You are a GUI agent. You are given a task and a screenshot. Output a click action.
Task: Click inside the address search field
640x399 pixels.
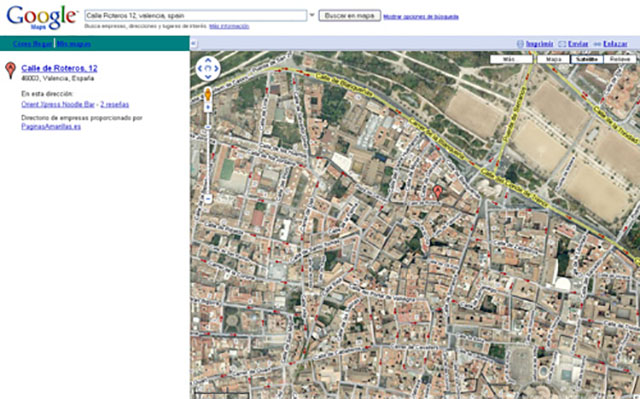pyautogui.click(x=196, y=16)
